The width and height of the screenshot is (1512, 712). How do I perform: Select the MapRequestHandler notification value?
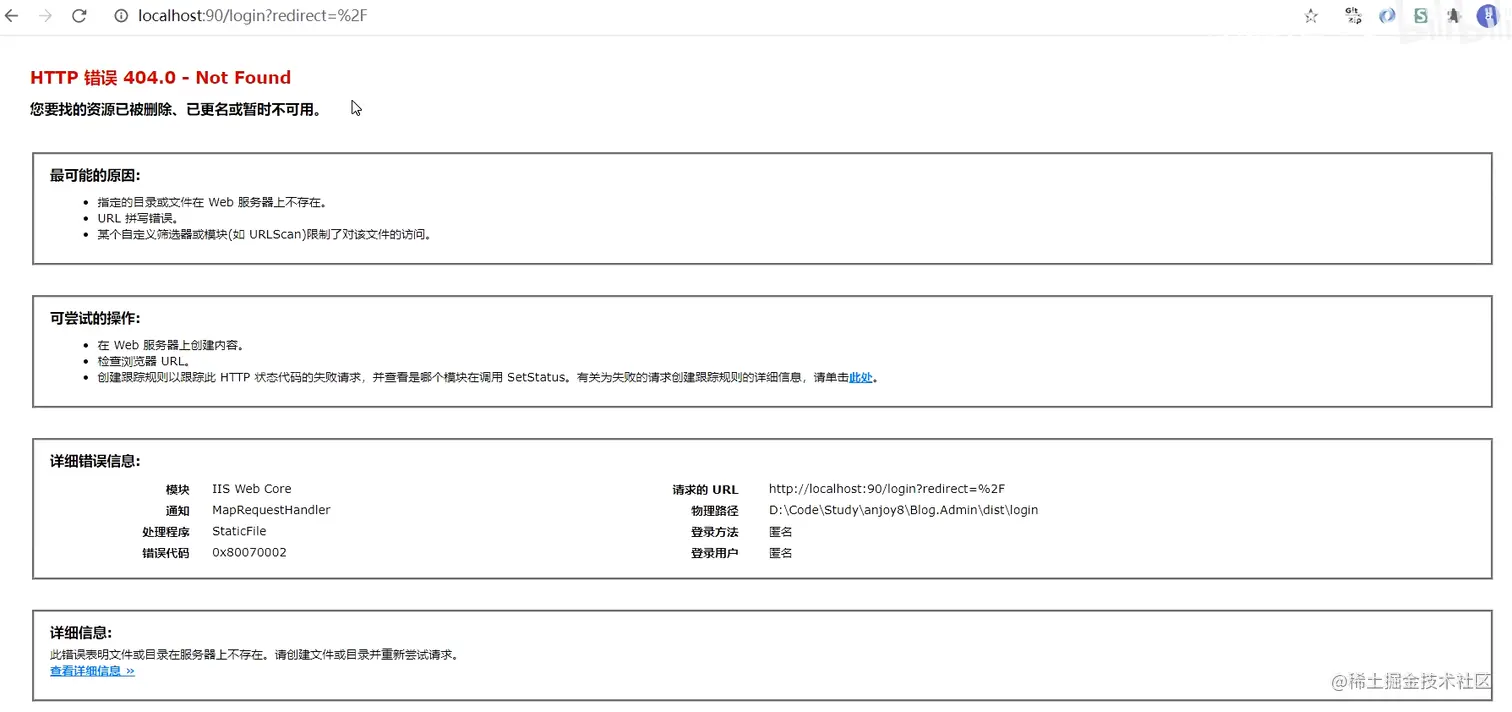click(271, 510)
